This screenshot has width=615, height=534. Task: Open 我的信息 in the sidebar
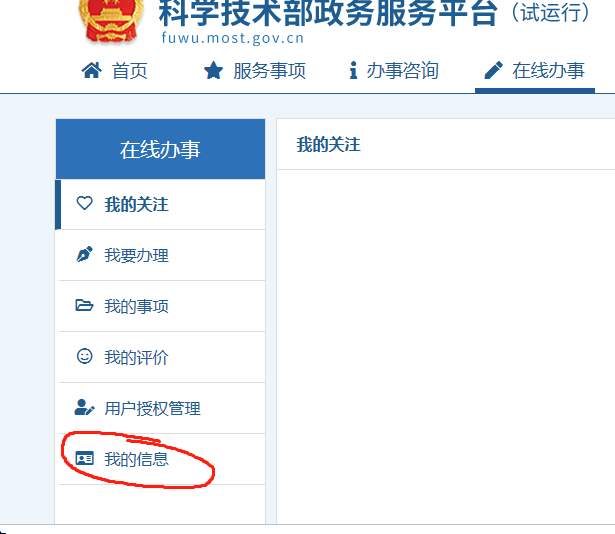[x=160, y=459]
